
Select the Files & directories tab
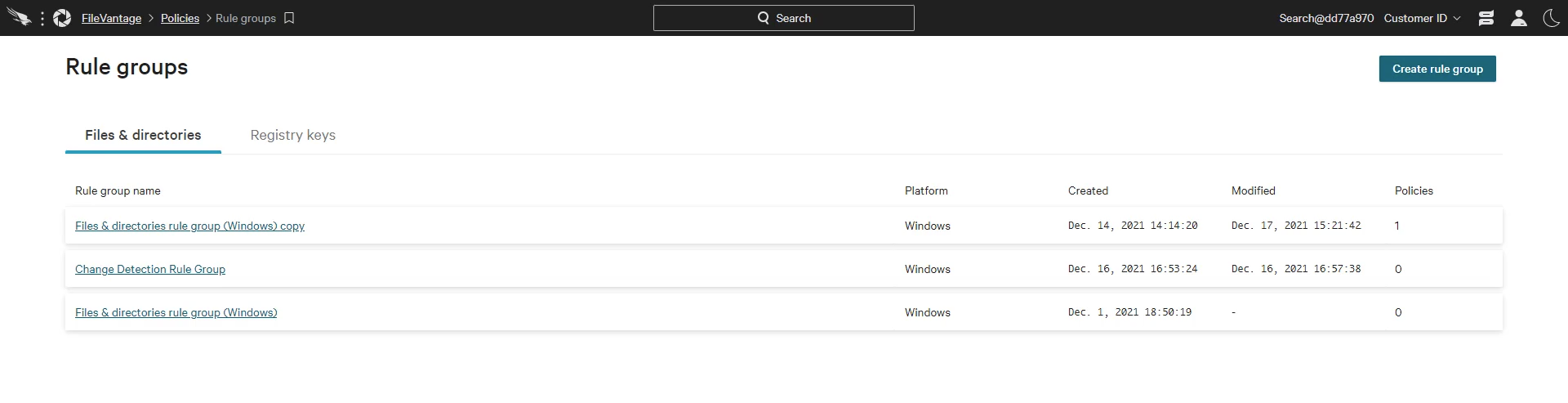(x=143, y=135)
